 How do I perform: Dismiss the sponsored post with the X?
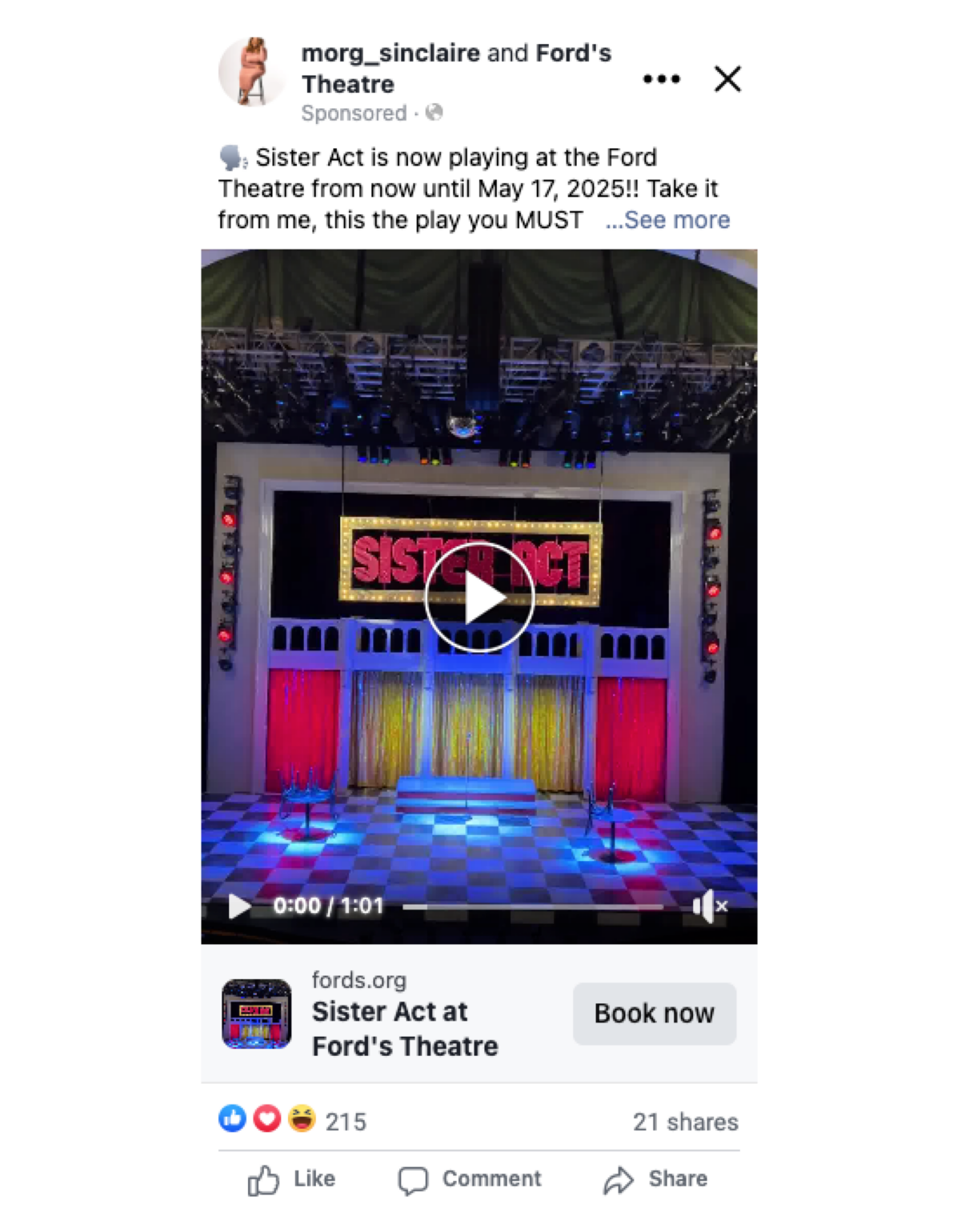pyautogui.click(x=727, y=79)
